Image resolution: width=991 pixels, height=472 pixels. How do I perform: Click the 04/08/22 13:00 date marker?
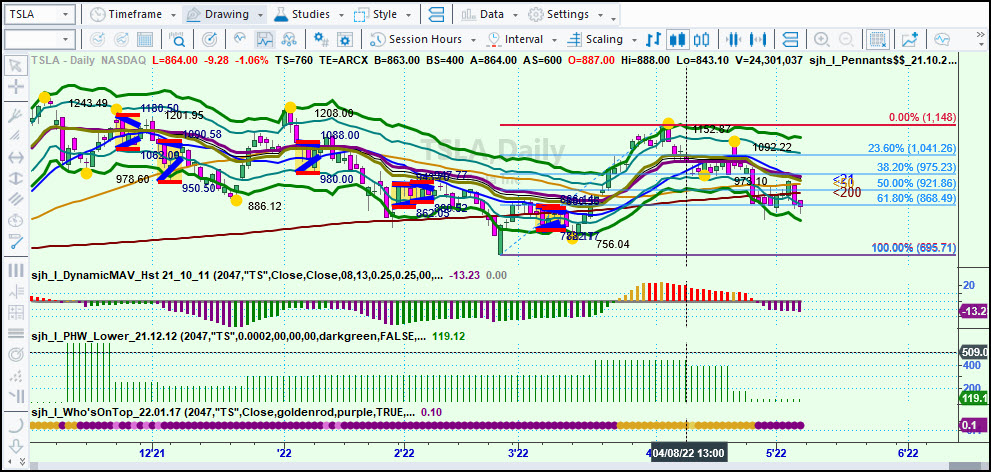(x=688, y=453)
